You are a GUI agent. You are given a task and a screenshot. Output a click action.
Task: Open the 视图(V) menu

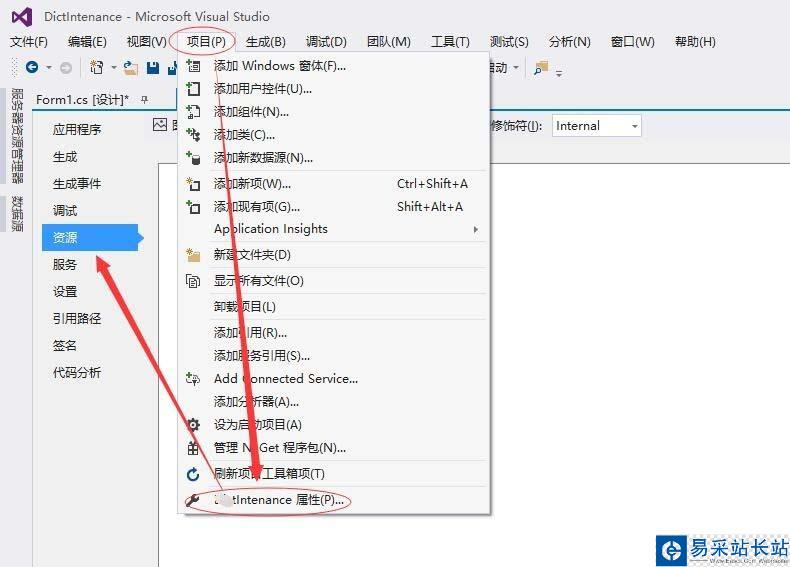(x=147, y=42)
